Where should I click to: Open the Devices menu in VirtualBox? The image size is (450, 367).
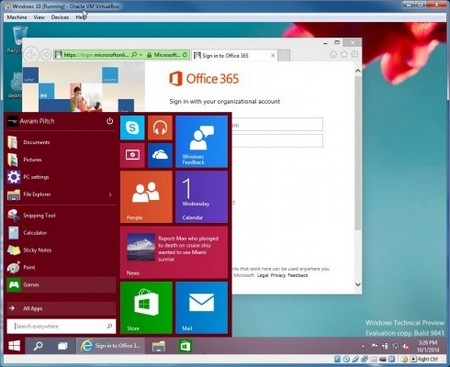click(60, 17)
